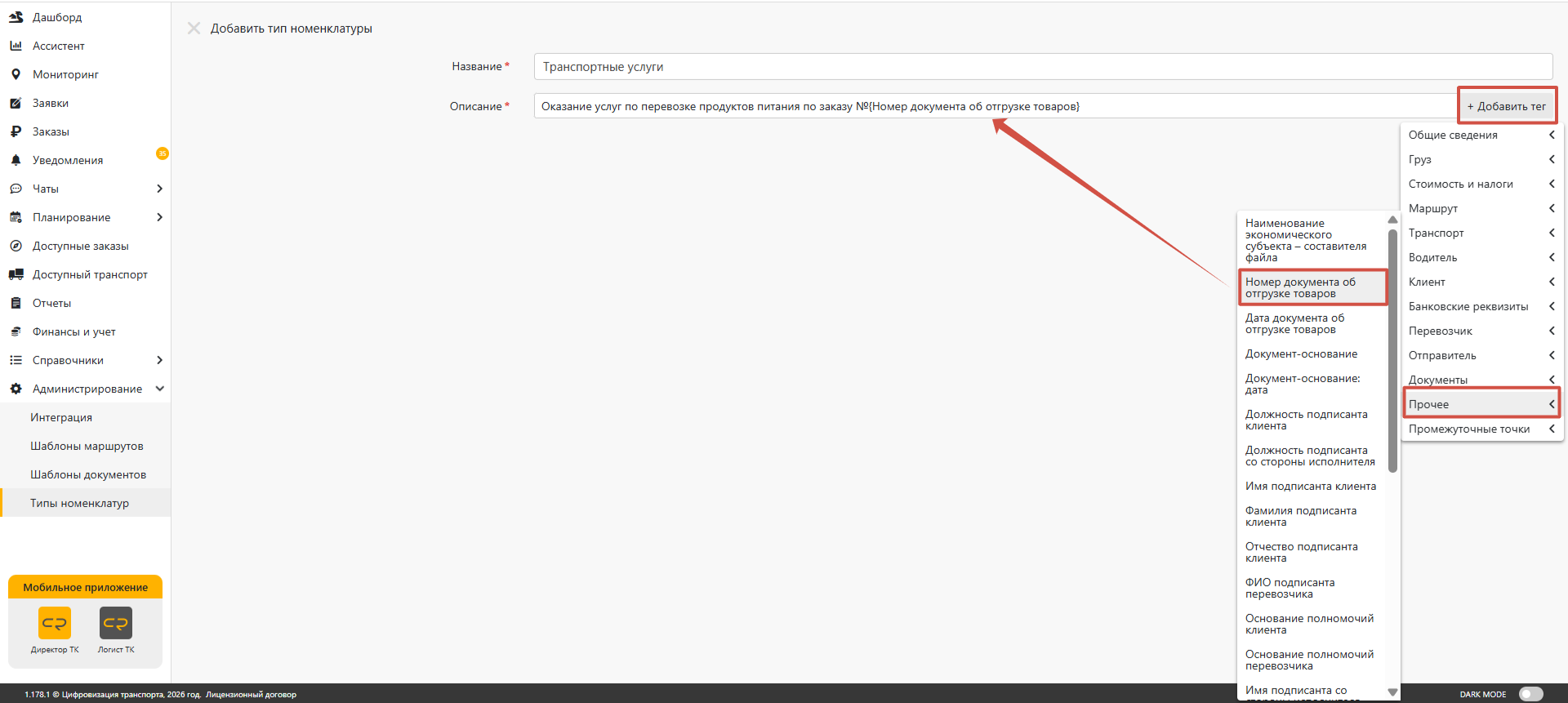Screen dimensions: 1568x703
Task: Expand the Справочники submenu chevron
Action: (x=159, y=360)
